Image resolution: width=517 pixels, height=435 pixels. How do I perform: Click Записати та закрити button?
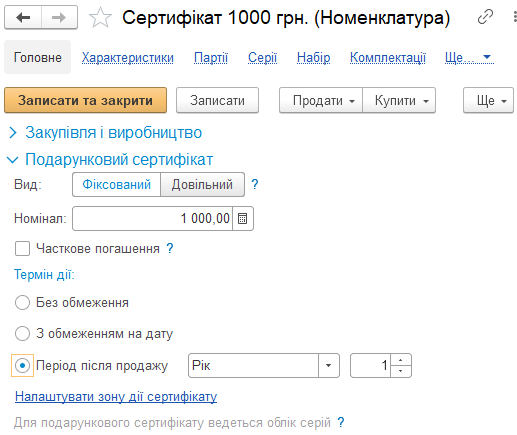point(85,100)
